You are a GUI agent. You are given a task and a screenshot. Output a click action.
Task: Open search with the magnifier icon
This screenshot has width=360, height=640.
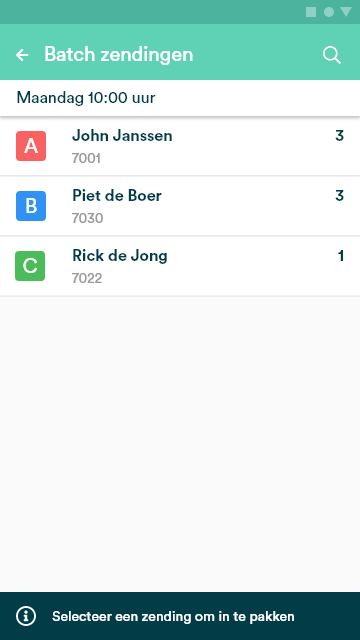331,55
